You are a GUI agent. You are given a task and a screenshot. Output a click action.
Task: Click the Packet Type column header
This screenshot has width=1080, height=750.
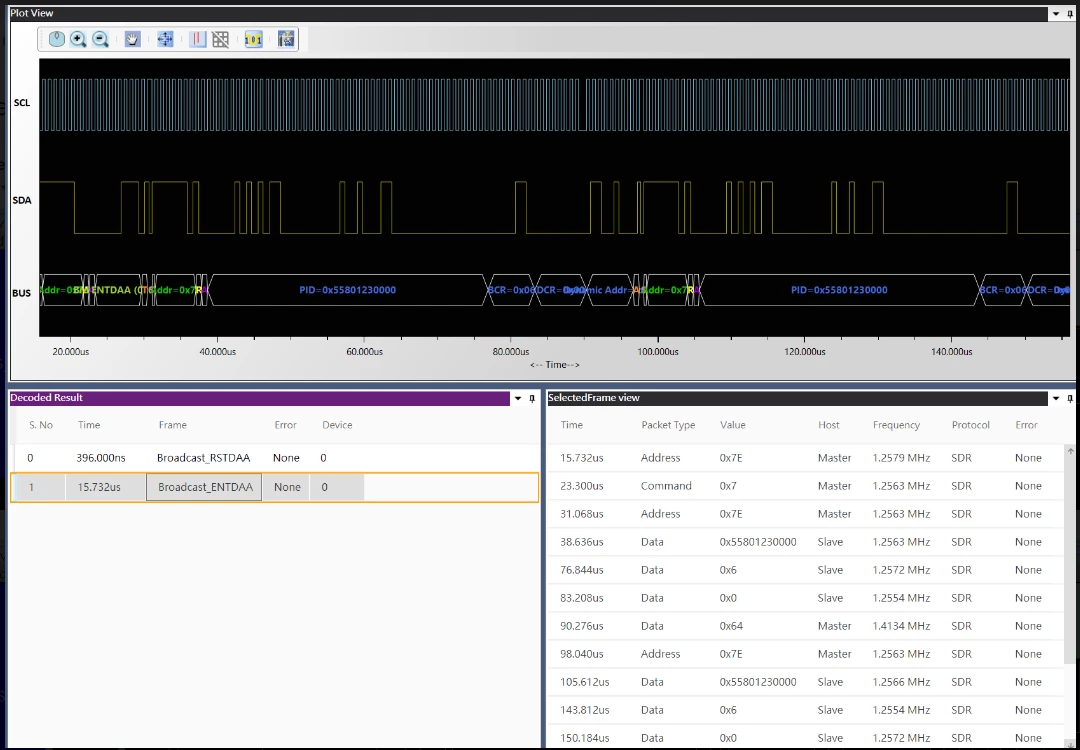668,425
